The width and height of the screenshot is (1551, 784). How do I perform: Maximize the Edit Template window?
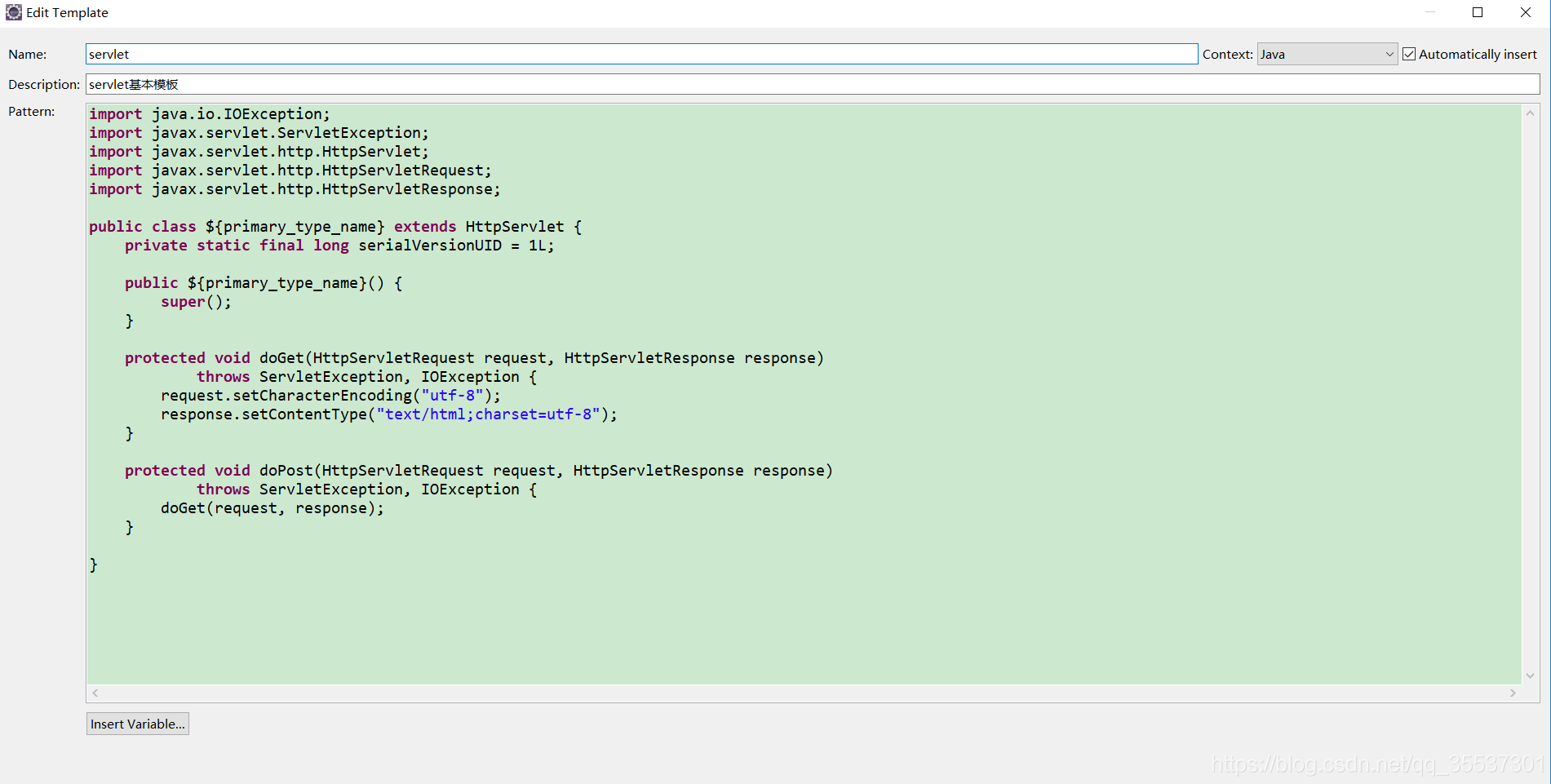(x=1478, y=12)
